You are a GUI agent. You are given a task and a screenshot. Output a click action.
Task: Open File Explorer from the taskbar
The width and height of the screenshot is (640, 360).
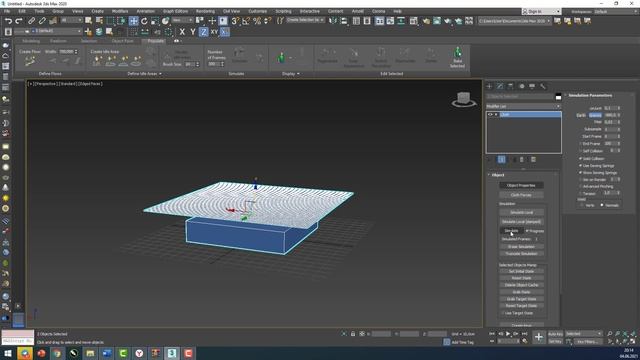[90, 353]
